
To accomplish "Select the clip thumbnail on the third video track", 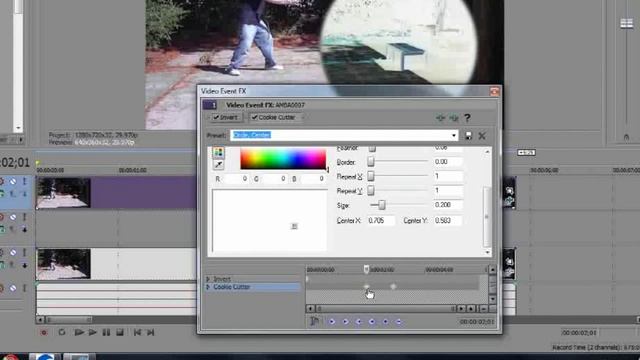I will point(63,264).
